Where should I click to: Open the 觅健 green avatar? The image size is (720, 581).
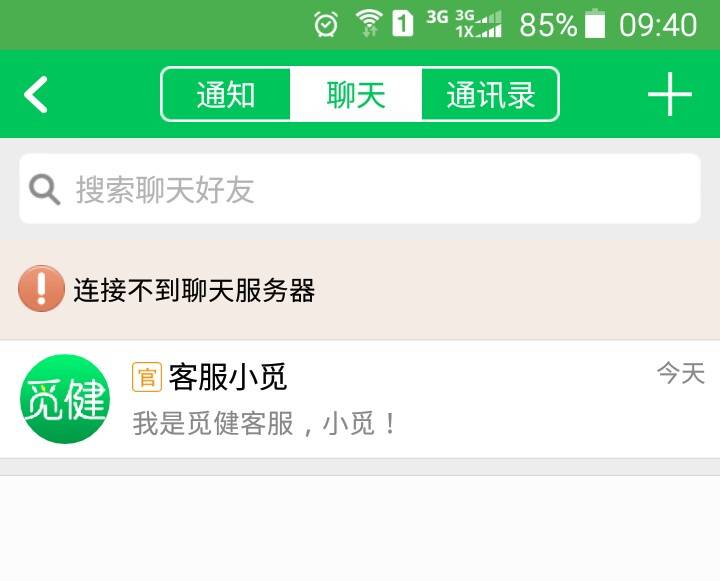[65, 399]
